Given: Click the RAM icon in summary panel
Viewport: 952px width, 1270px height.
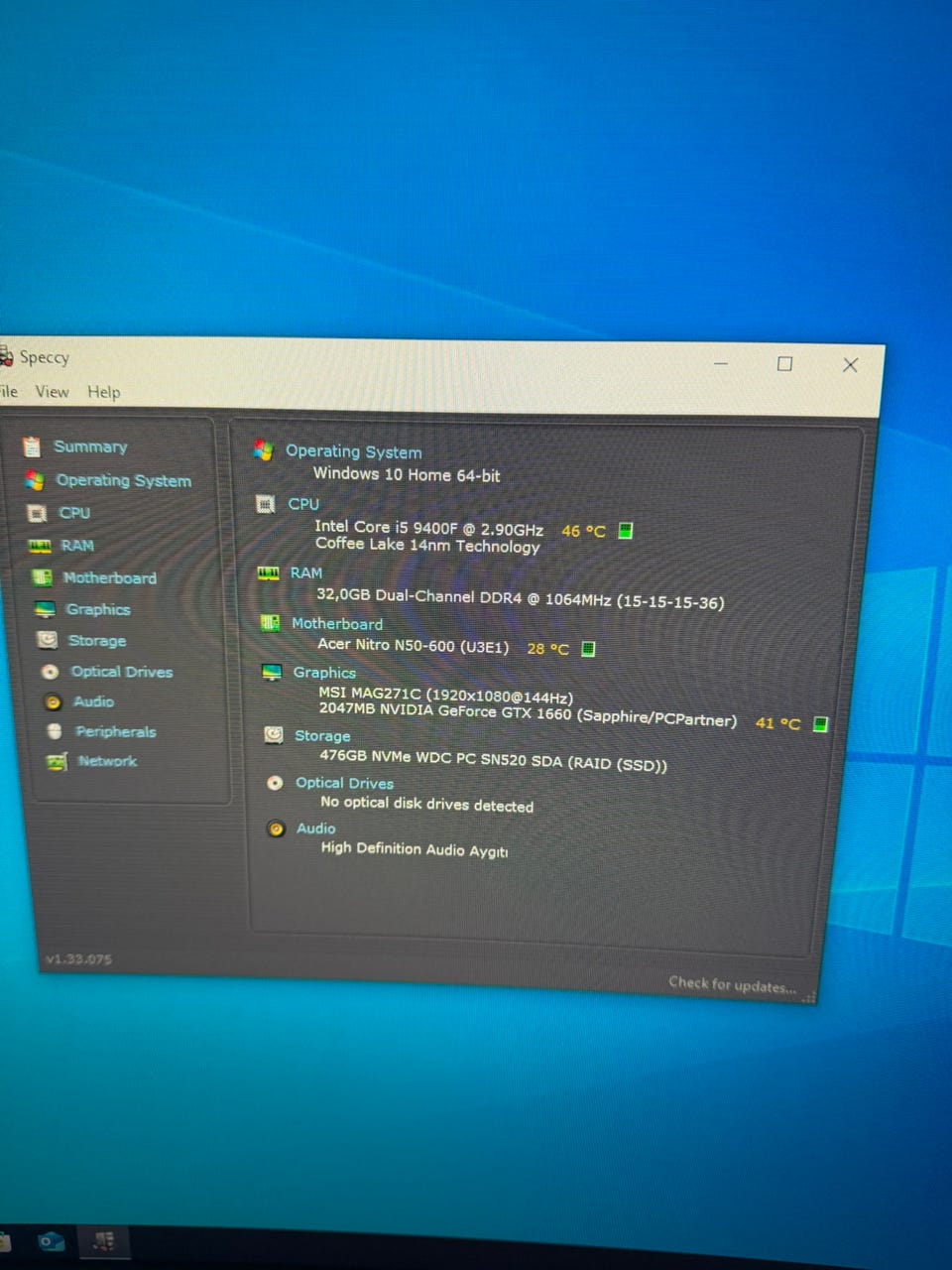Looking at the screenshot, I should click(x=268, y=572).
